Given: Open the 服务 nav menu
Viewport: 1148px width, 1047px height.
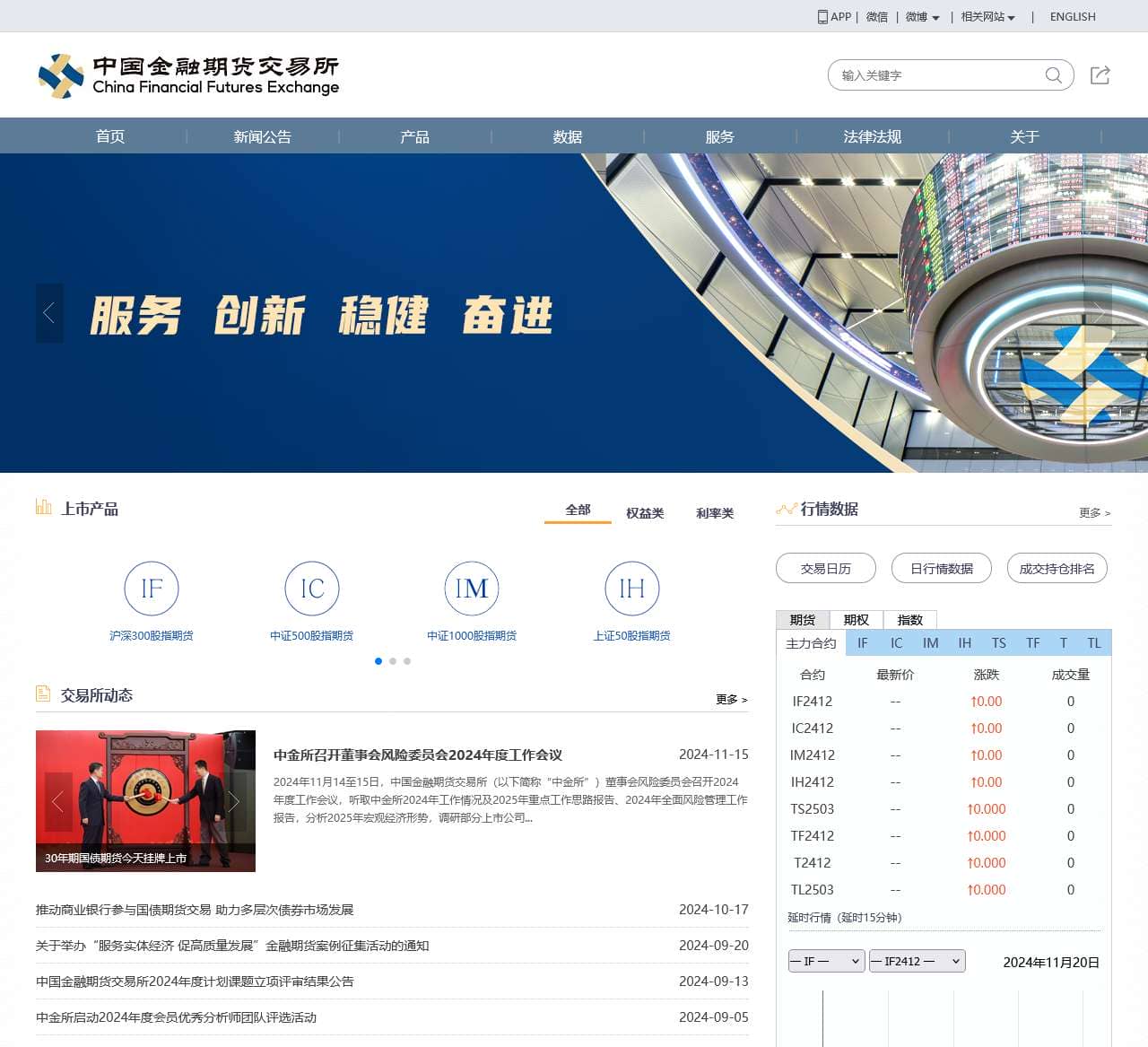Looking at the screenshot, I should click(x=720, y=136).
